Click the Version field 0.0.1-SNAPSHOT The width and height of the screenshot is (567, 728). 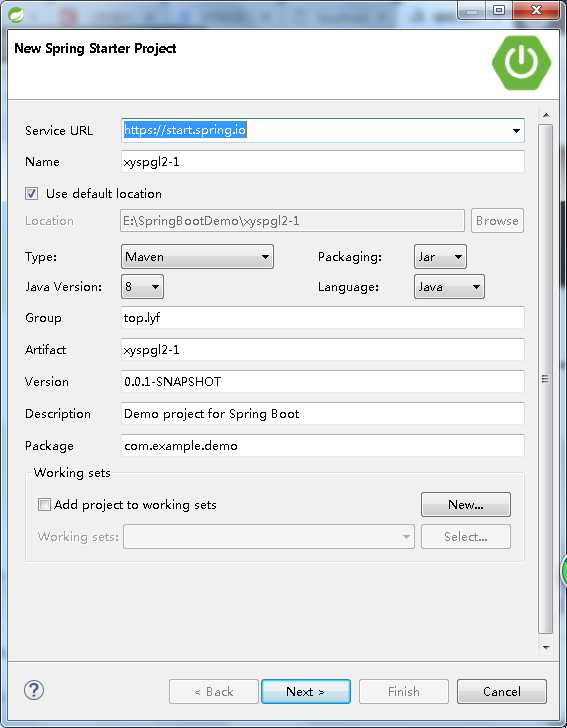point(323,382)
